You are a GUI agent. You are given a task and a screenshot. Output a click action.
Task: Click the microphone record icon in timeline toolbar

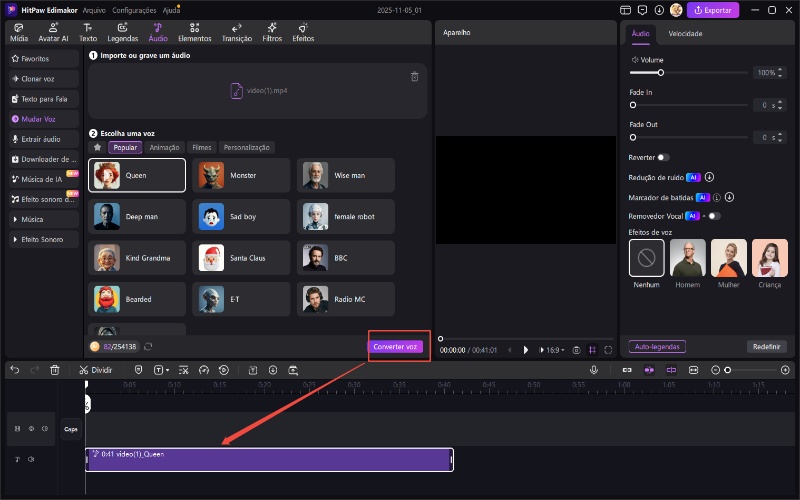pyautogui.click(x=594, y=370)
